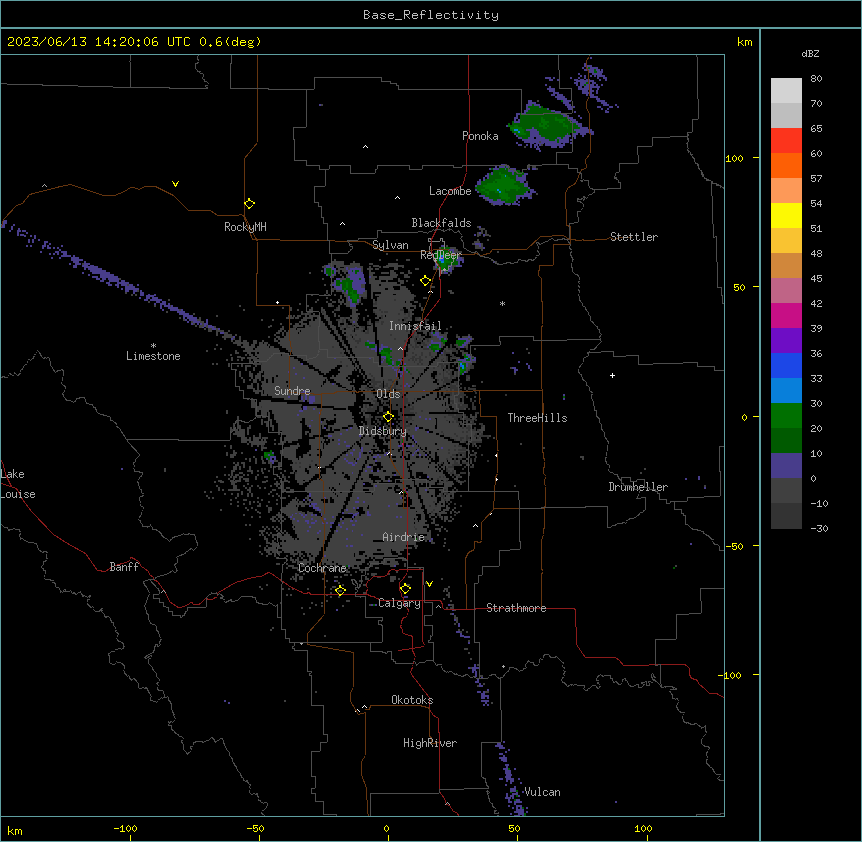Click the ThreeHills label
The height and width of the screenshot is (842, 862).
coord(537,418)
